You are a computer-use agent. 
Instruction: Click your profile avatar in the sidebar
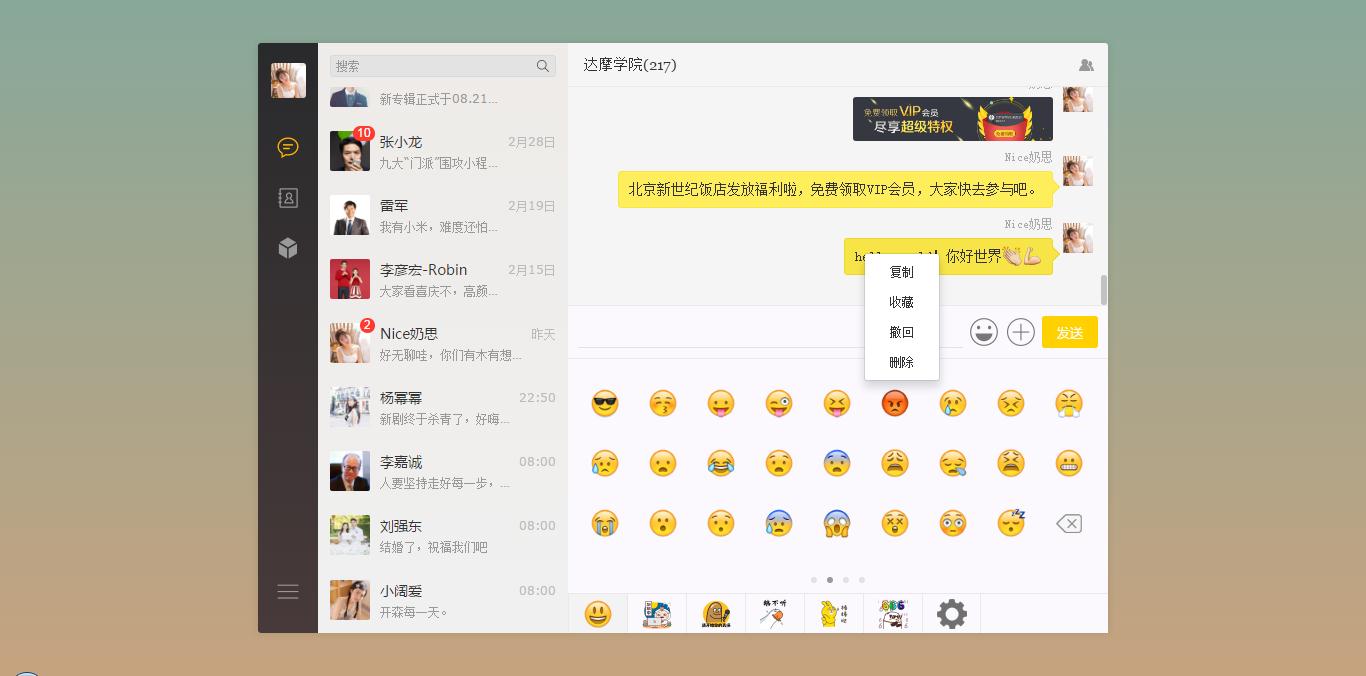pos(288,80)
